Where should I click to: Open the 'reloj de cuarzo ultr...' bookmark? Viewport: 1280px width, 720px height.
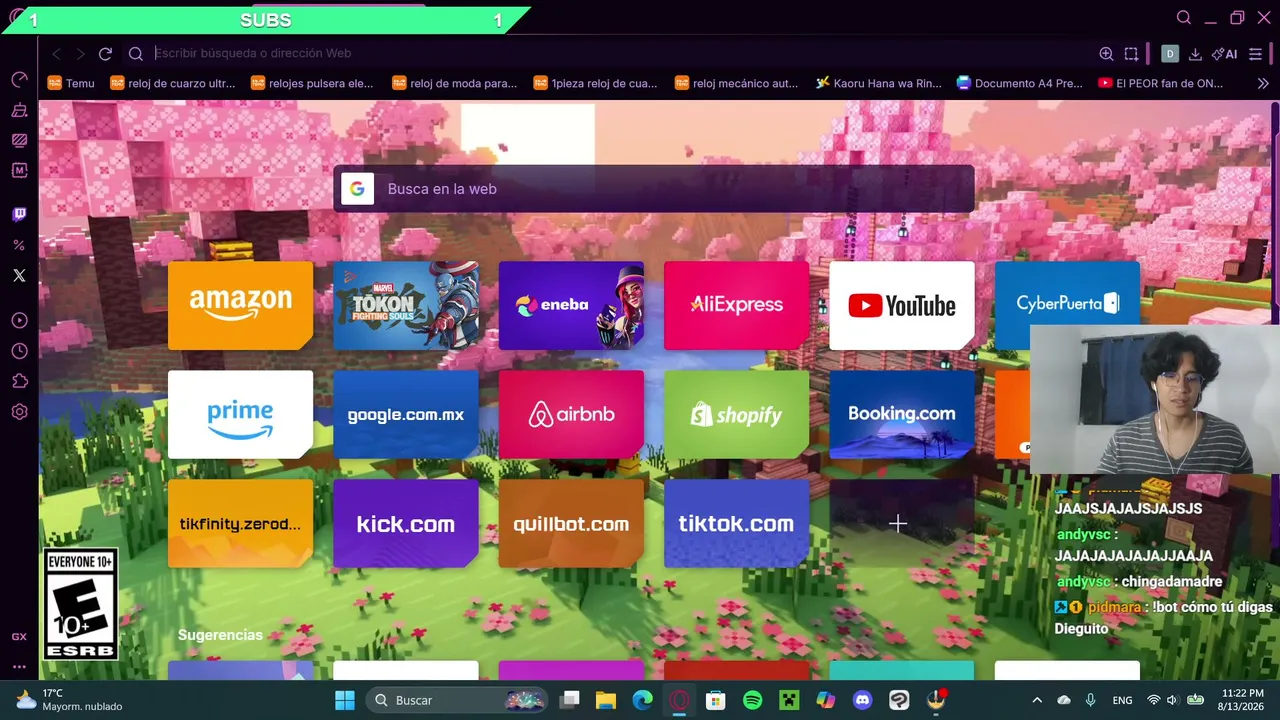coord(173,84)
